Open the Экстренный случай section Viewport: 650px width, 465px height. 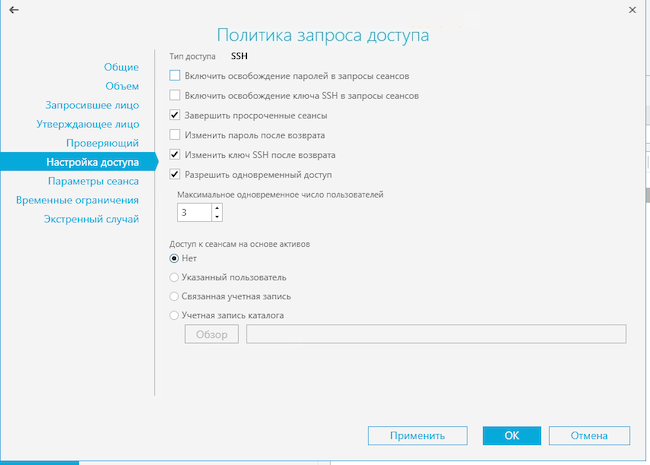tap(91, 220)
